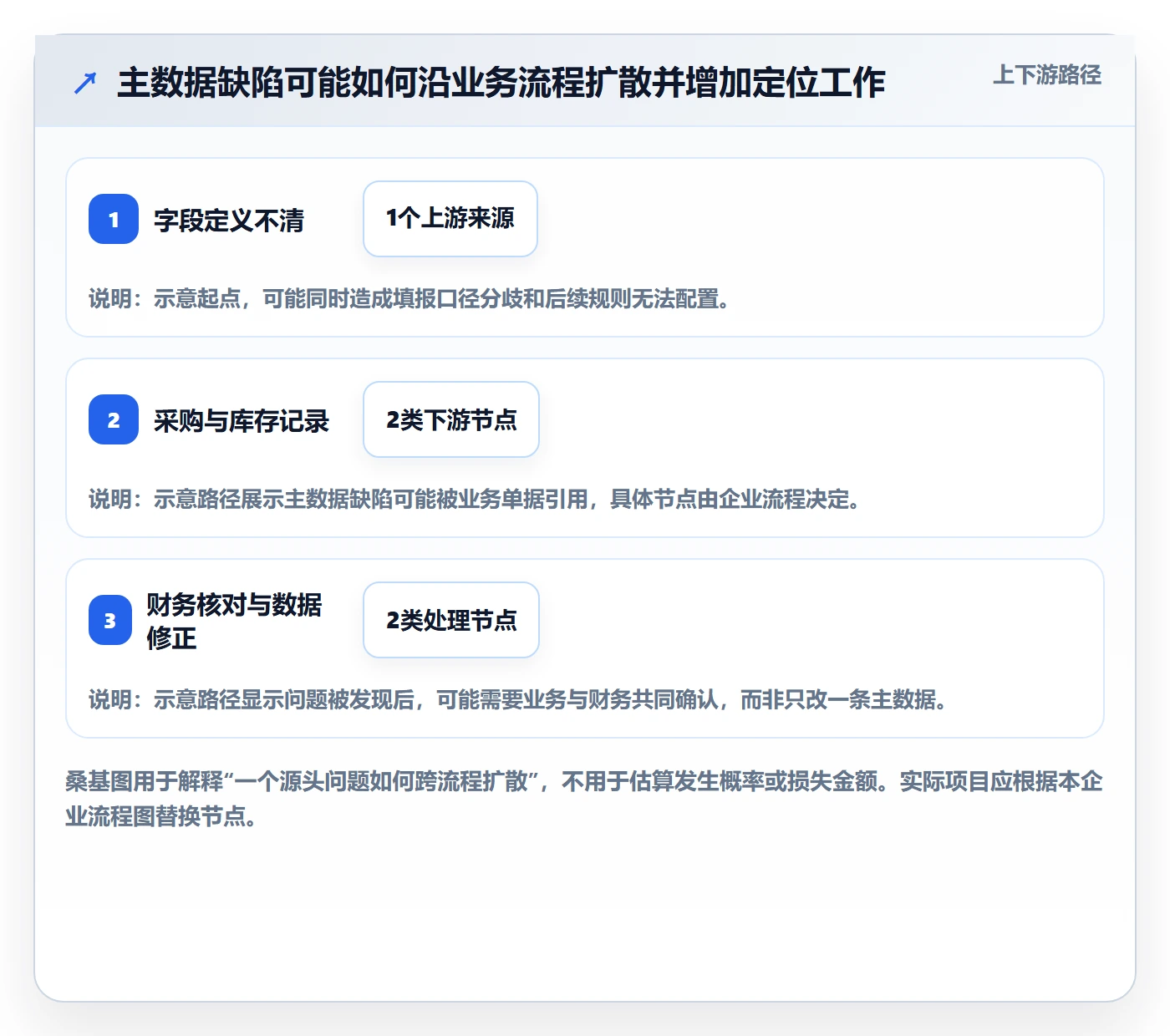Select the 2类下游节点 chip
The height and width of the screenshot is (1036, 1170).
coord(451,419)
